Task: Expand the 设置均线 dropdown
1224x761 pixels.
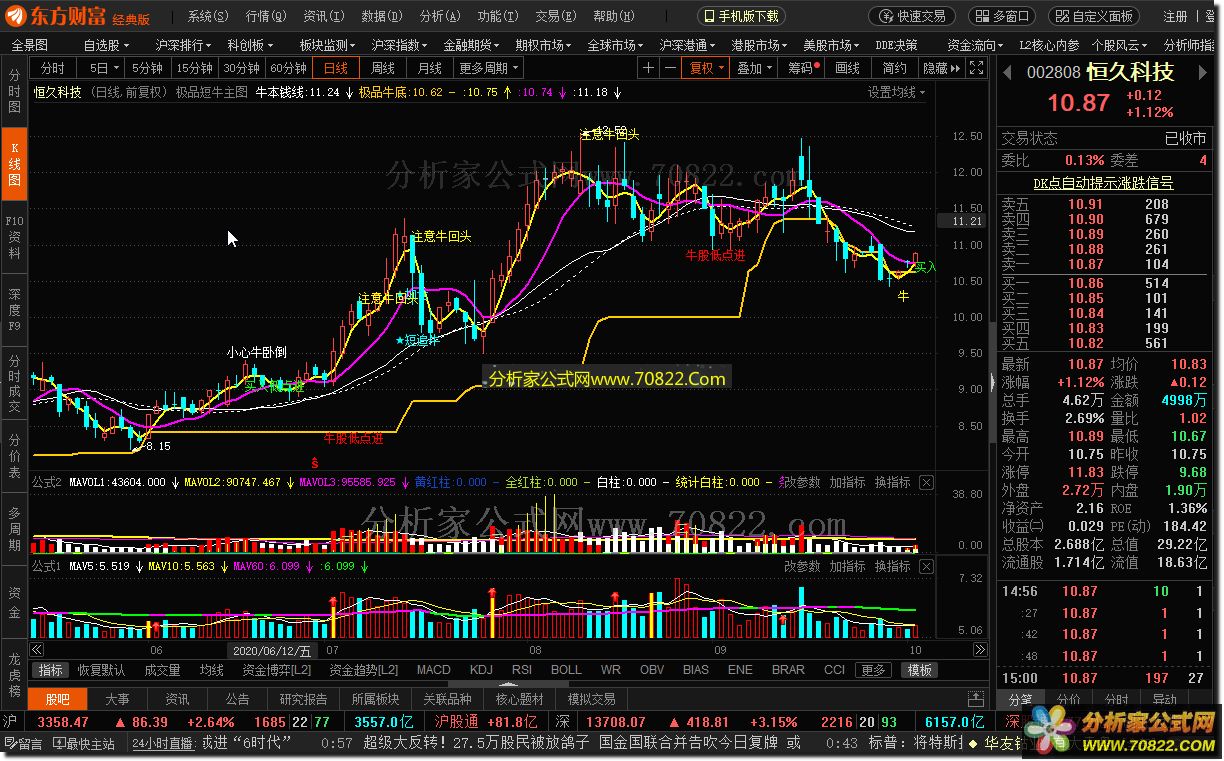Action: (896, 92)
